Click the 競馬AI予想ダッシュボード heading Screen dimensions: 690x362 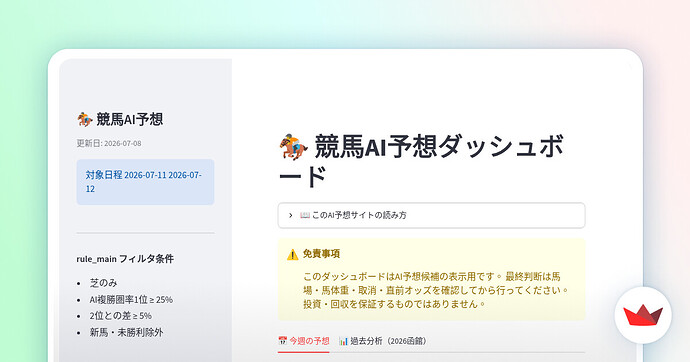[x=421, y=161]
